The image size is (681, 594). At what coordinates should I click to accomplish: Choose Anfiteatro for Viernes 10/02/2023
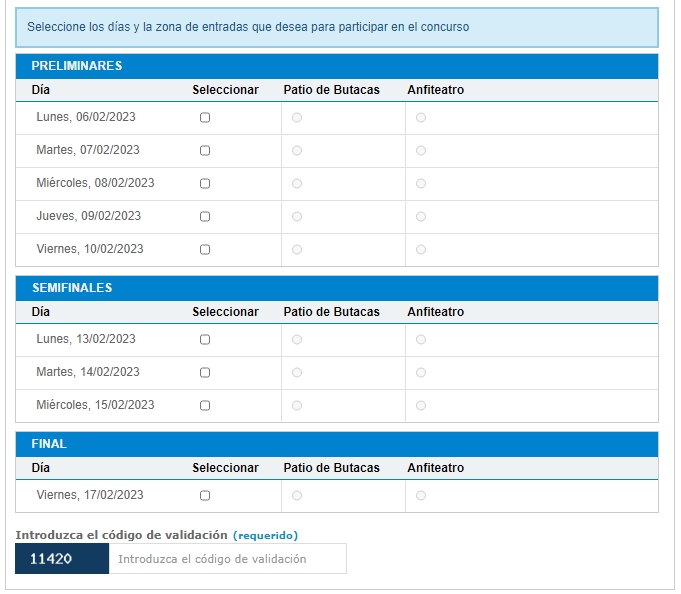[421, 250]
